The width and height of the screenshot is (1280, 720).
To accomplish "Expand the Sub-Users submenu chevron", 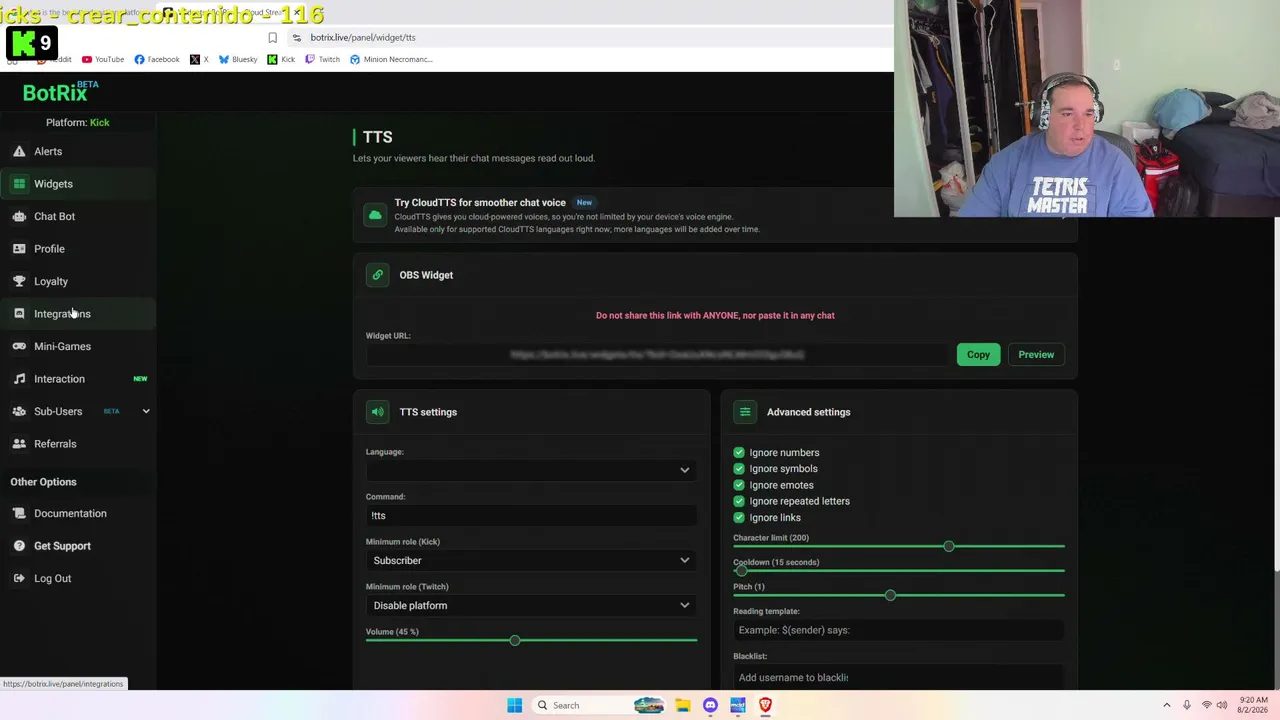I will [x=146, y=411].
